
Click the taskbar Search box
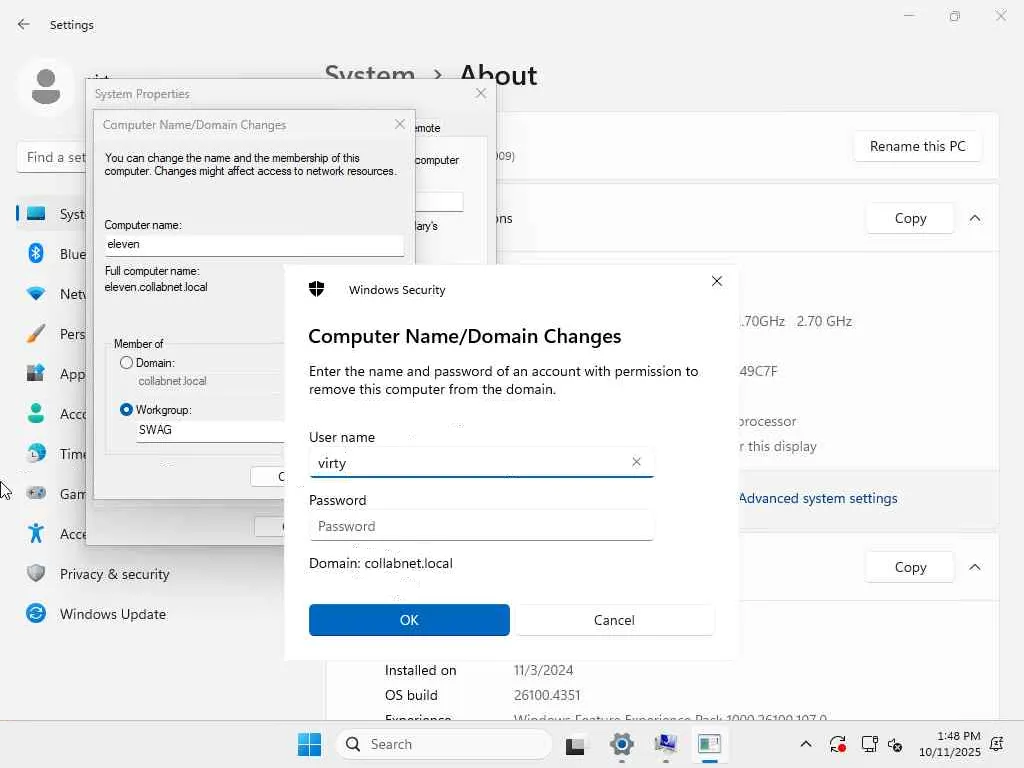(444, 744)
